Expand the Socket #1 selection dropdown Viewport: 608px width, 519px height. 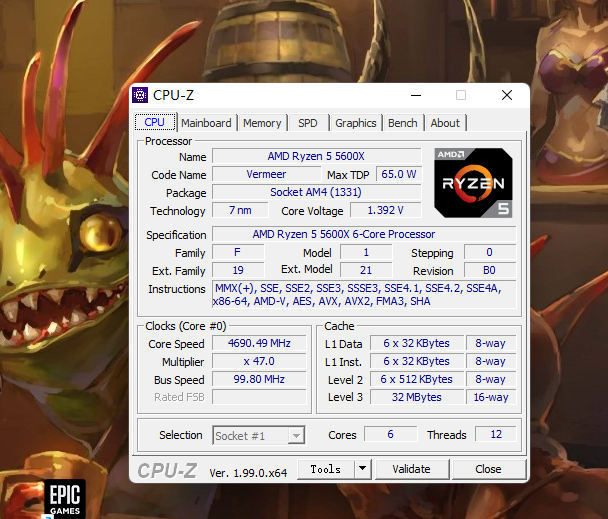(295, 435)
